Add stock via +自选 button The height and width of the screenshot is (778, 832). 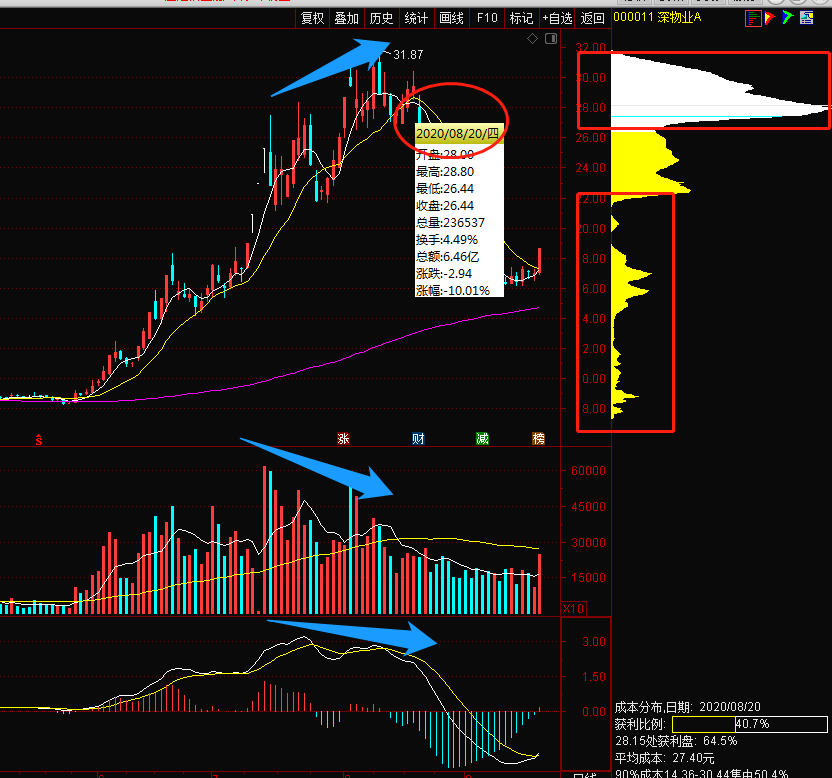tap(557, 19)
